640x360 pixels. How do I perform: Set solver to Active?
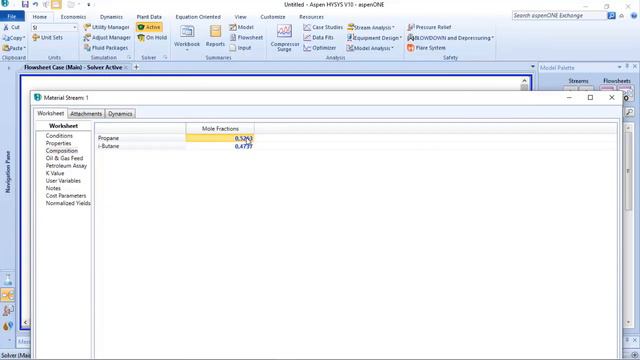pyautogui.click(x=149, y=27)
